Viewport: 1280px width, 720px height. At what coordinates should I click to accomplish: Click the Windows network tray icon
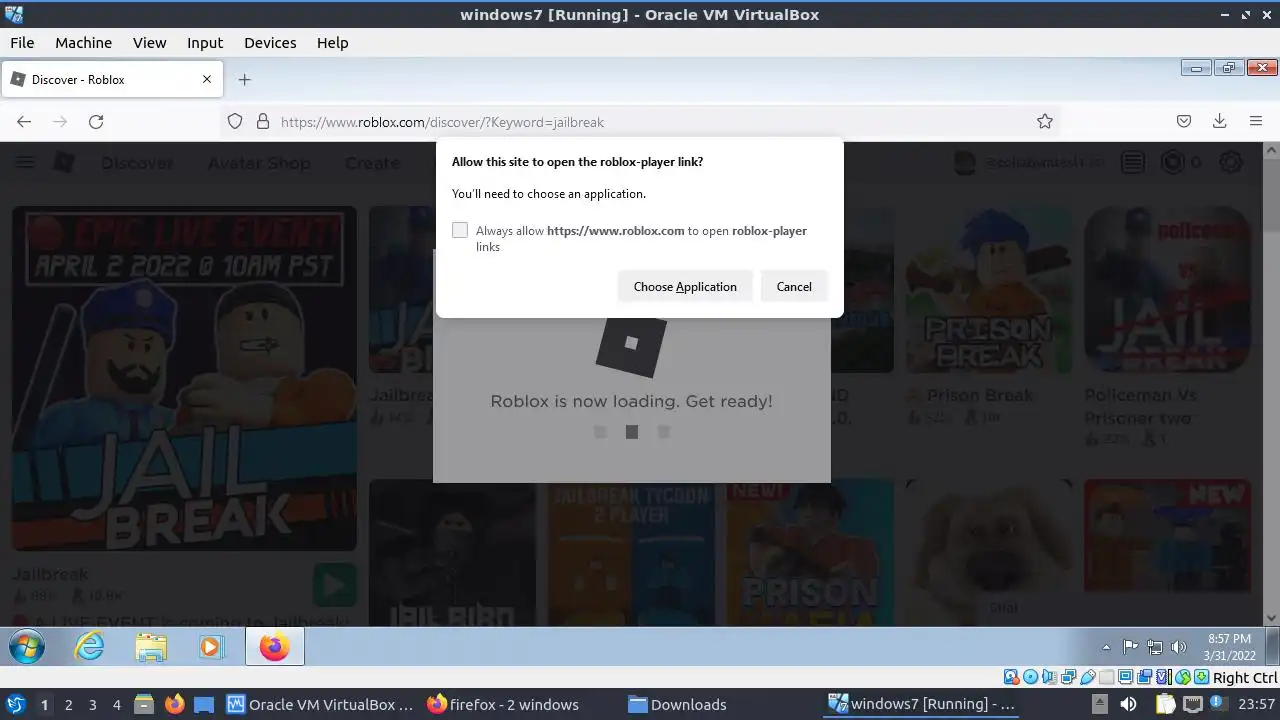point(1155,647)
